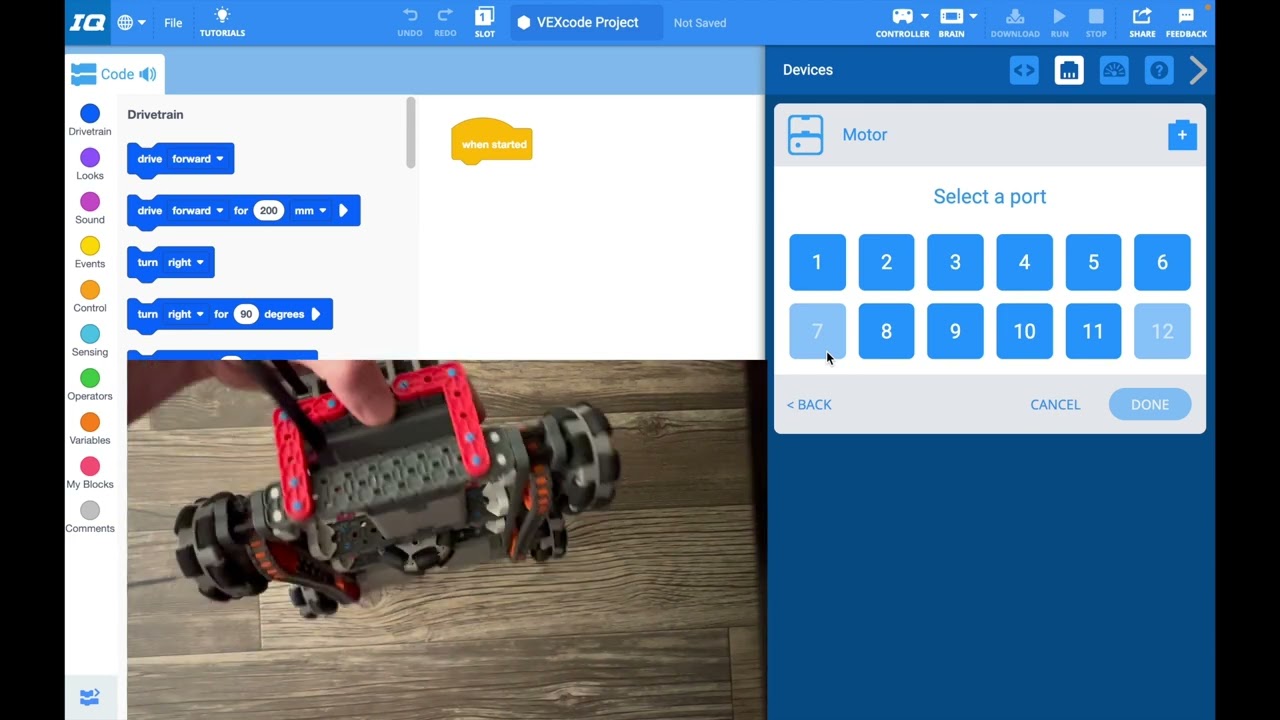Click the Motor device icon
This screenshot has height=720, width=1280.
[805, 135]
